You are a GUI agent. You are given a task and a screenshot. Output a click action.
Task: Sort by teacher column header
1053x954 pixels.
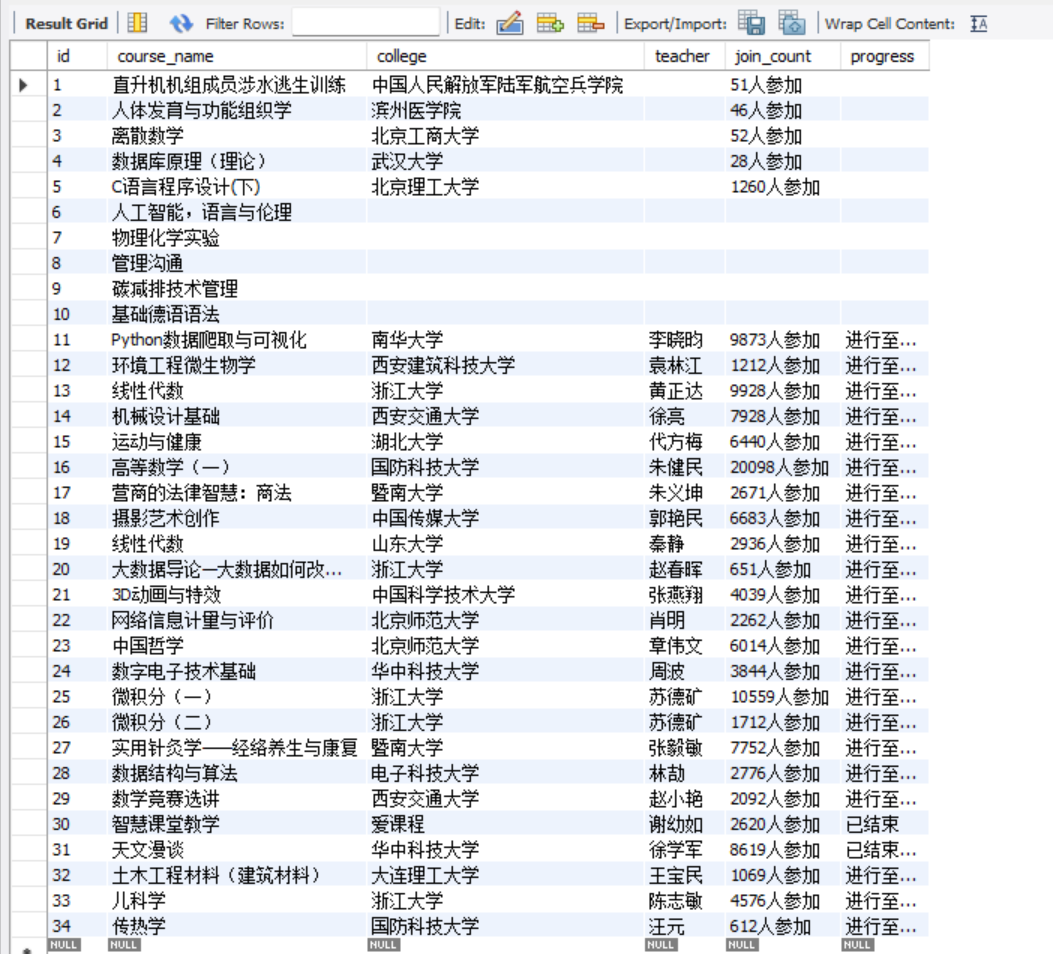(685, 56)
